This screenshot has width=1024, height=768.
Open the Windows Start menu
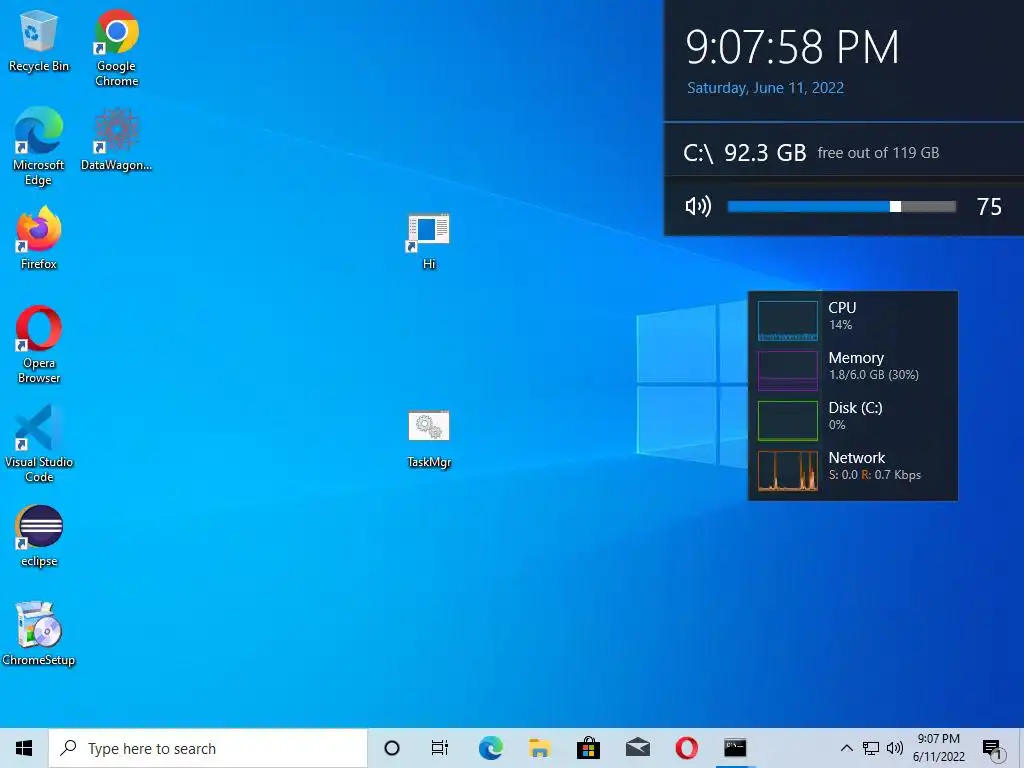coord(24,748)
